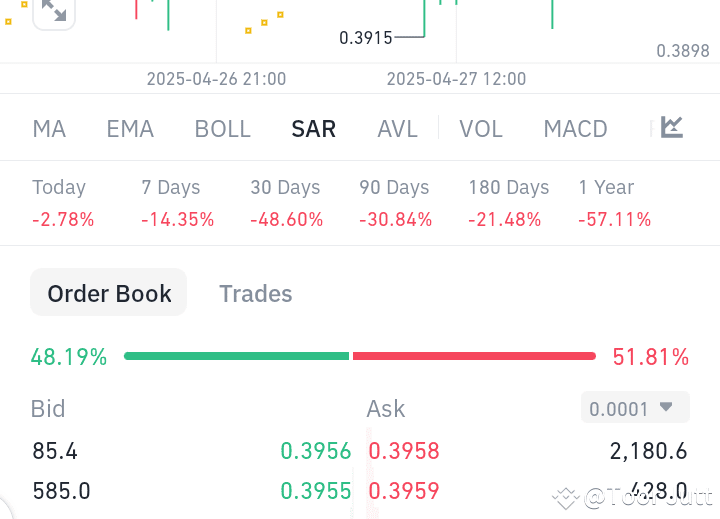
Task: Select the 0.3958 ask price
Action: (x=404, y=451)
